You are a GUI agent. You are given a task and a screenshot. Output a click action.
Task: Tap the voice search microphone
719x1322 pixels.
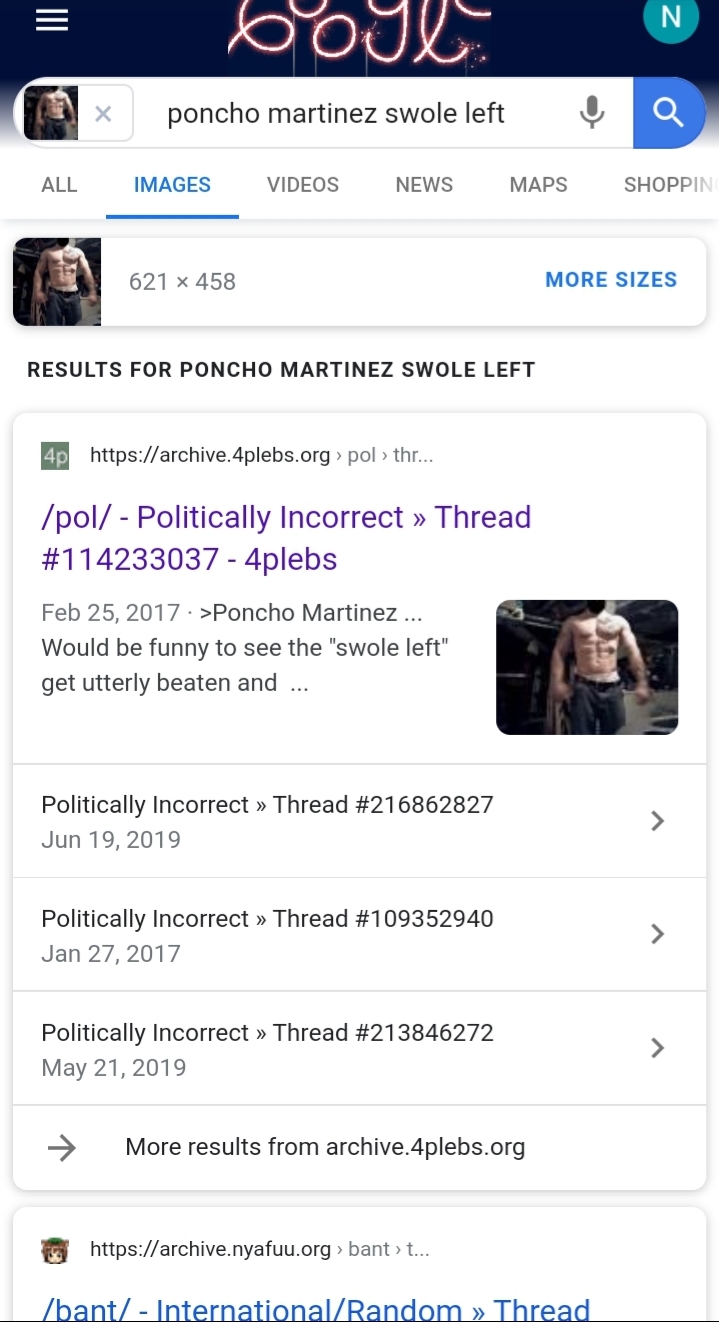(x=592, y=113)
